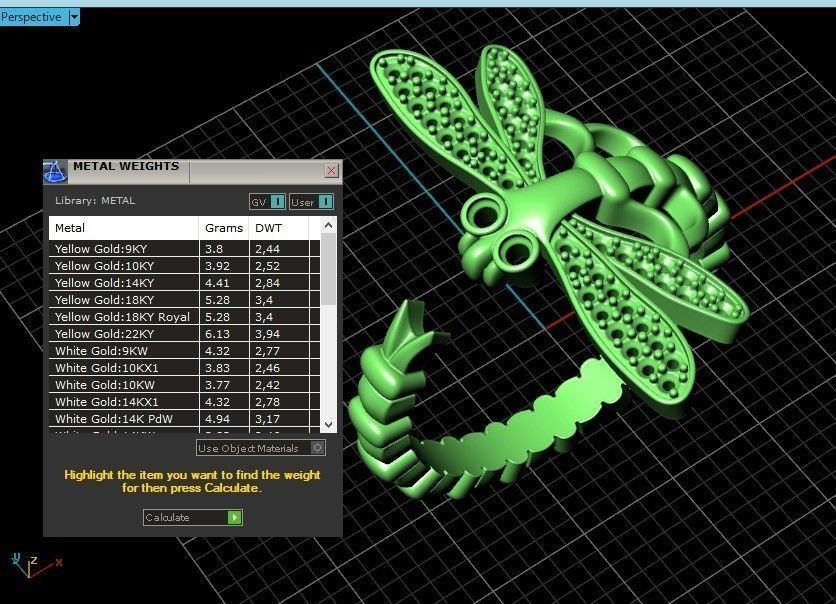Click the green arrow on Calculate
The height and width of the screenshot is (604, 836).
235,517
